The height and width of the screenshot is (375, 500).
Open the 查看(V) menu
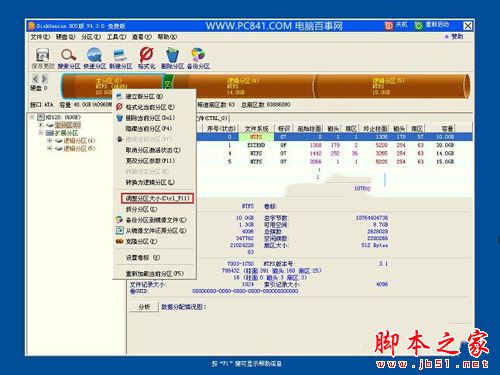pyautogui.click(x=141, y=37)
